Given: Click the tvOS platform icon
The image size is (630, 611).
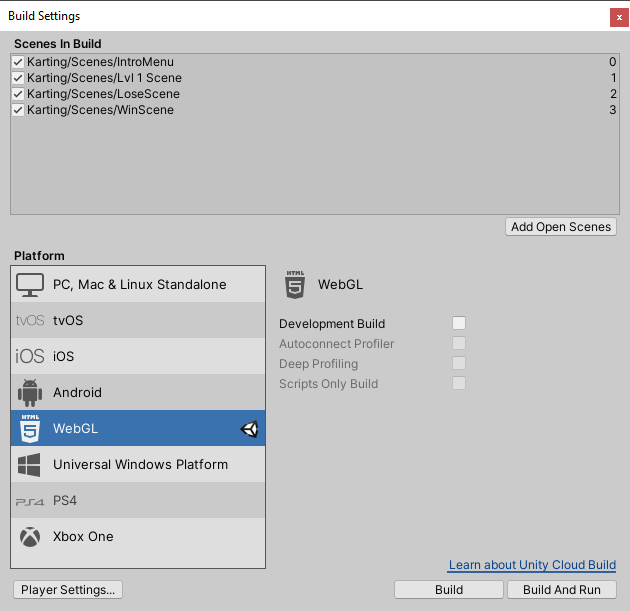Looking at the screenshot, I should point(30,321).
